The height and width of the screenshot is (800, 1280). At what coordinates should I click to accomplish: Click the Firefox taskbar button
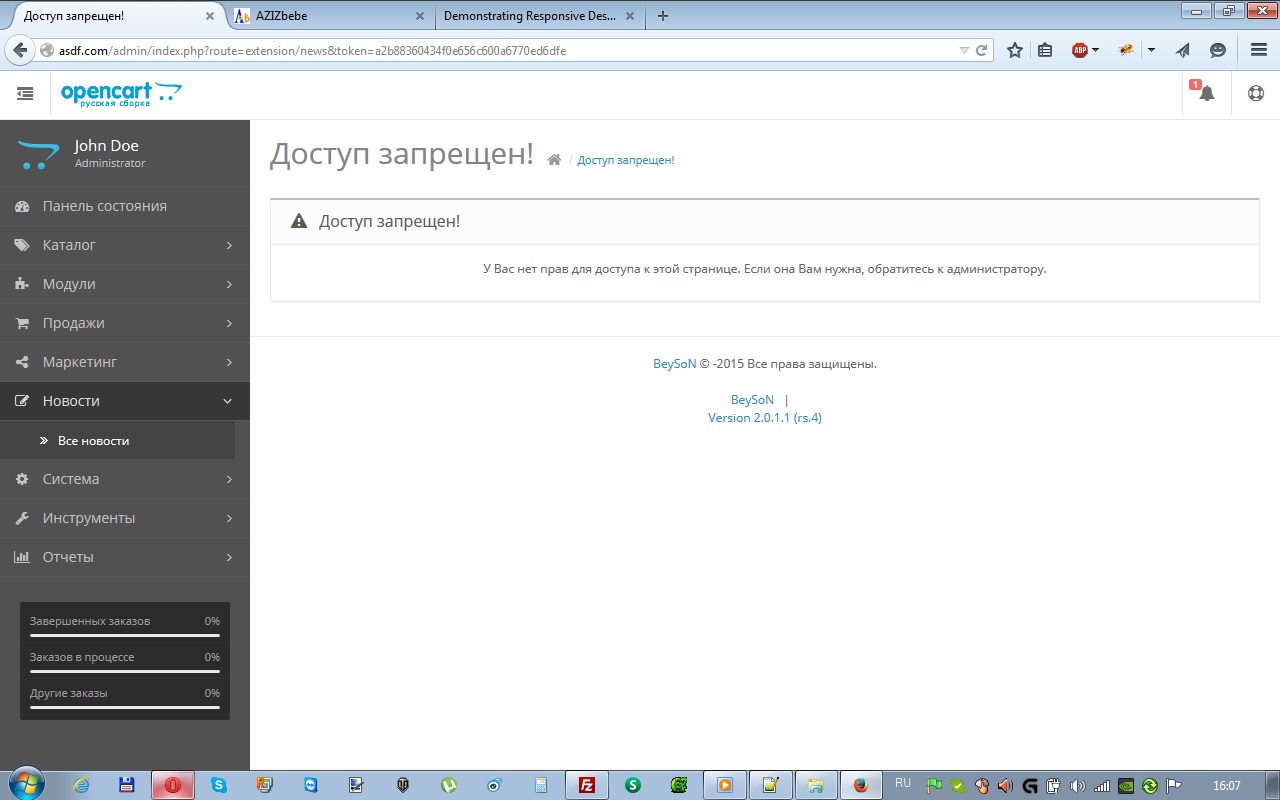(x=861, y=785)
